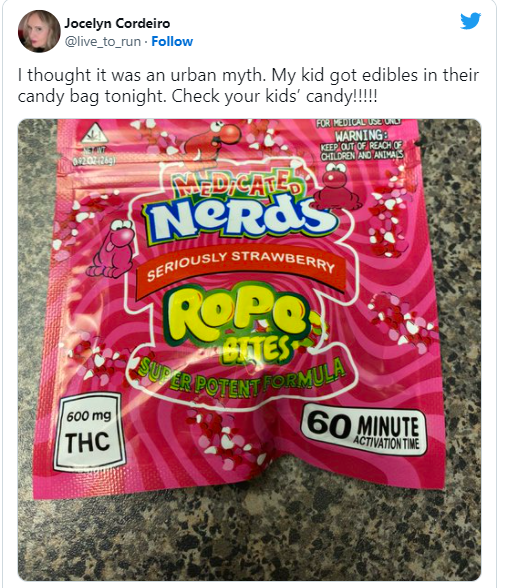
Task: Click the white Nerds logo text
Action: point(239,219)
